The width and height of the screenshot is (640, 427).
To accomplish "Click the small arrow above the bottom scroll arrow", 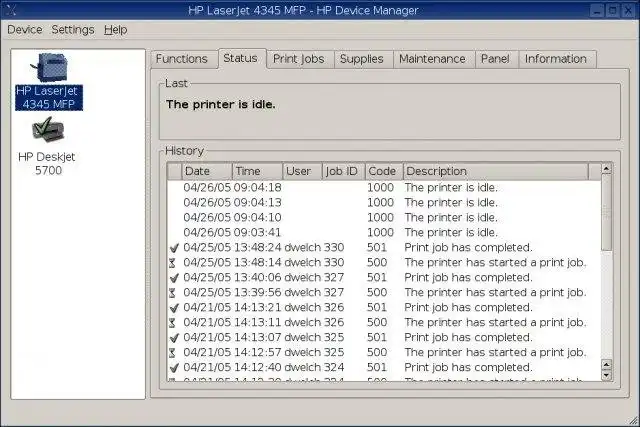I will 607,365.
